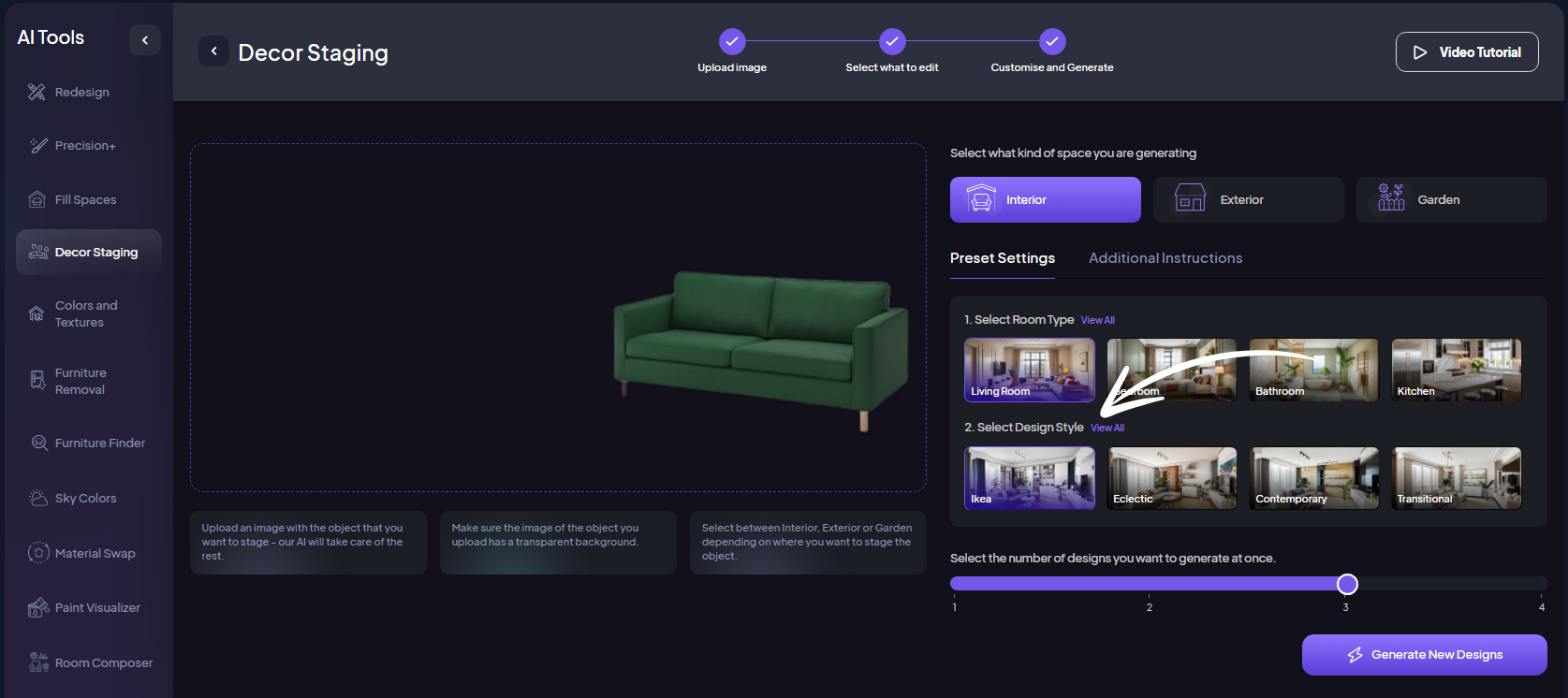This screenshot has width=1568, height=698.
Task: Click the Furniture Finder magnifier icon
Action: pos(39,443)
